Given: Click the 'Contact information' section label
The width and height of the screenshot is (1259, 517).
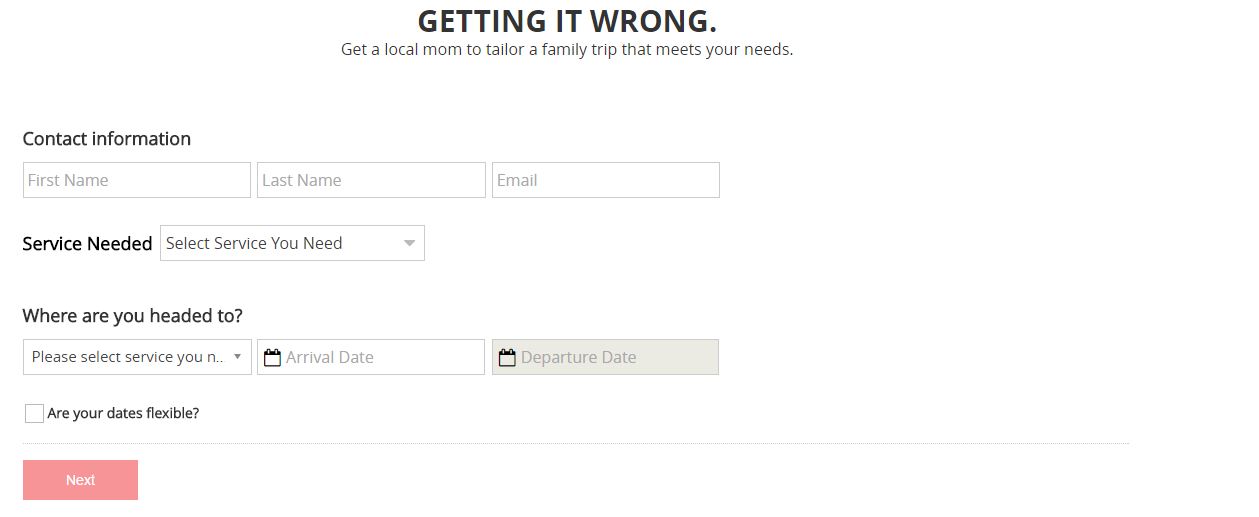Looking at the screenshot, I should coord(107,139).
